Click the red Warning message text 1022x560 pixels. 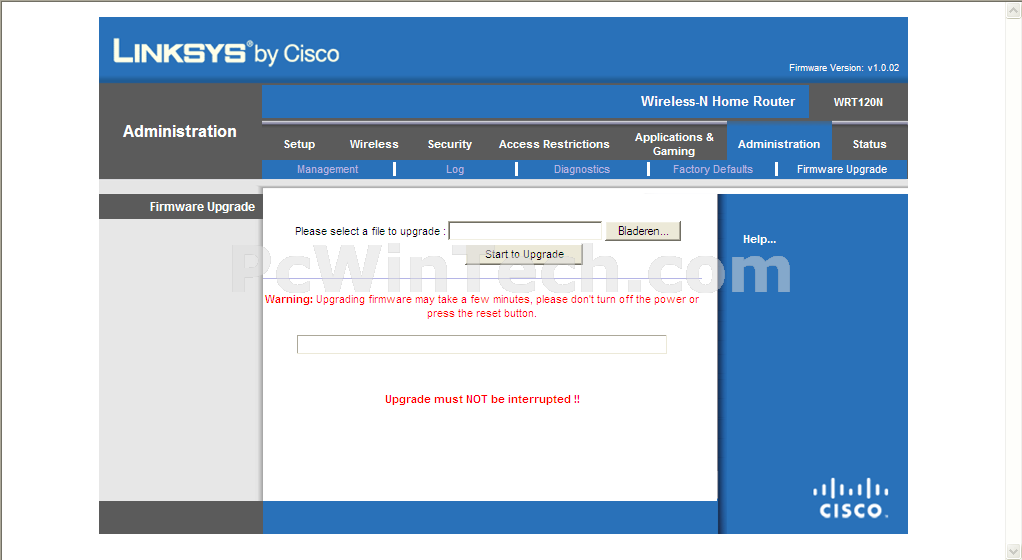482,306
